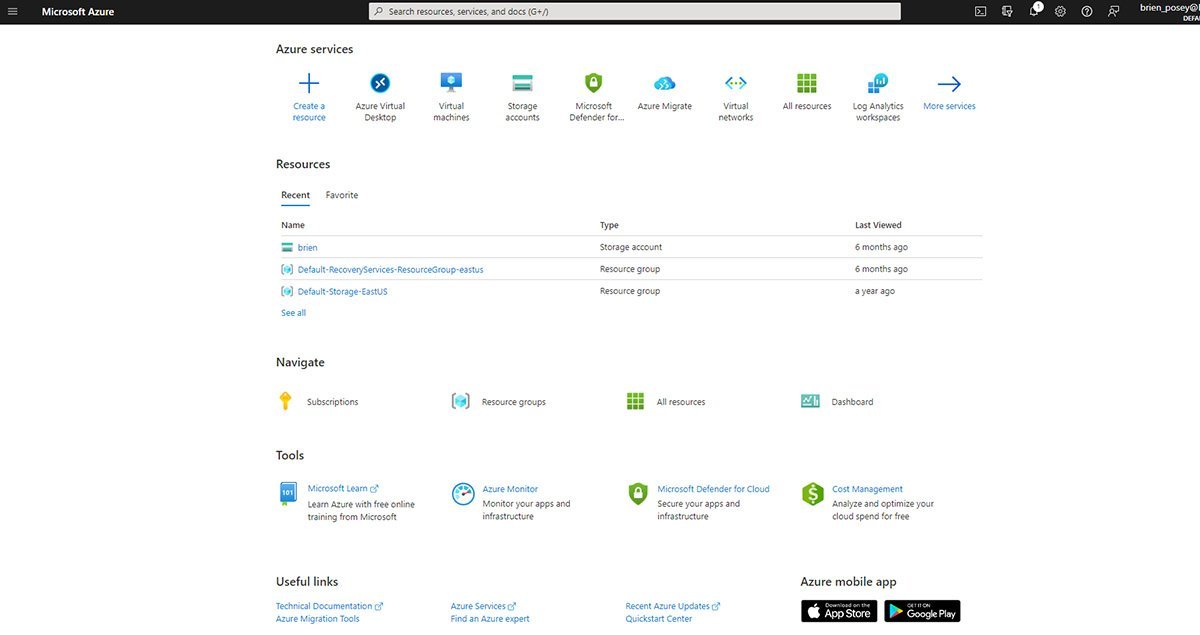
Task: Open Azure Virtual Desktop service icon
Action: (x=380, y=84)
